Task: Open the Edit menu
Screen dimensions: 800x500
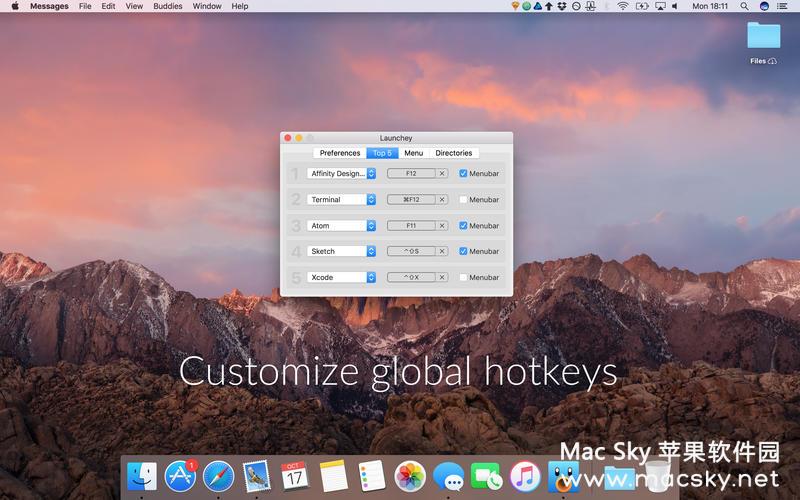Action: pyautogui.click(x=108, y=6)
